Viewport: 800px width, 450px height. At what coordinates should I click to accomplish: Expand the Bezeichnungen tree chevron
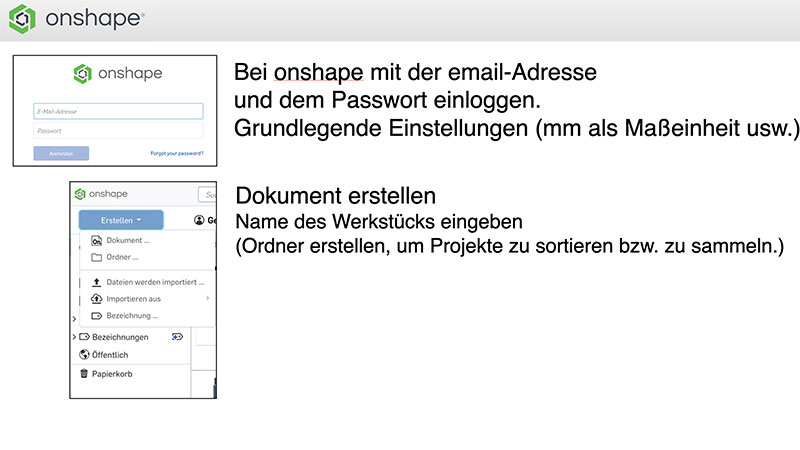tap(74, 337)
